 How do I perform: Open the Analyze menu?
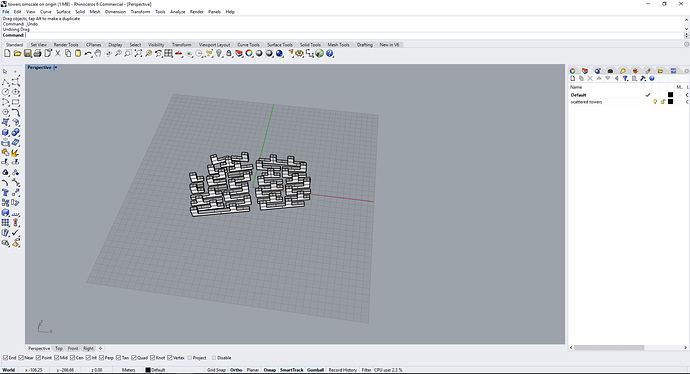(x=177, y=12)
